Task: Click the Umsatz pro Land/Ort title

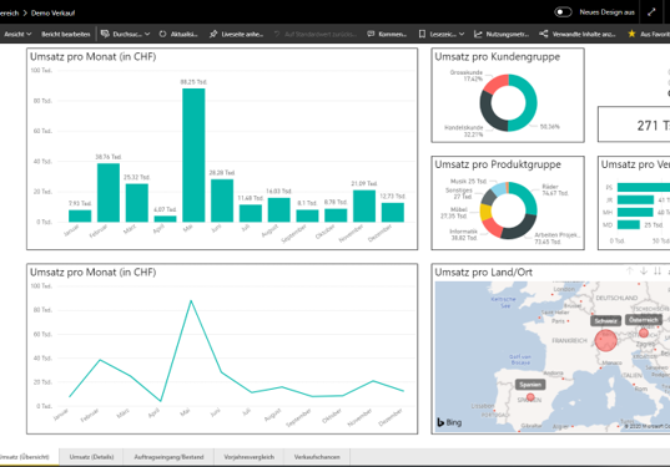Action: click(x=483, y=272)
